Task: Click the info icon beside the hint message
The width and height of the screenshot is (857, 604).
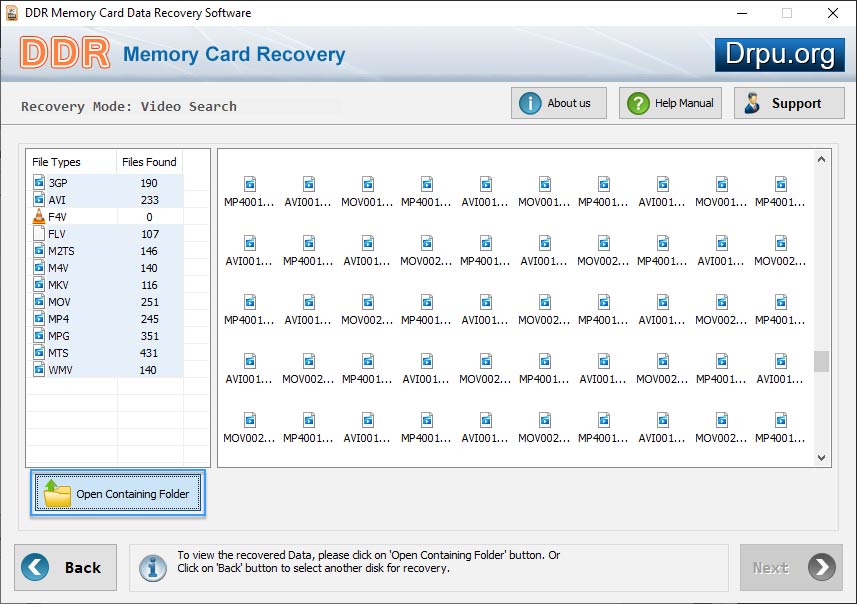Action: click(152, 568)
